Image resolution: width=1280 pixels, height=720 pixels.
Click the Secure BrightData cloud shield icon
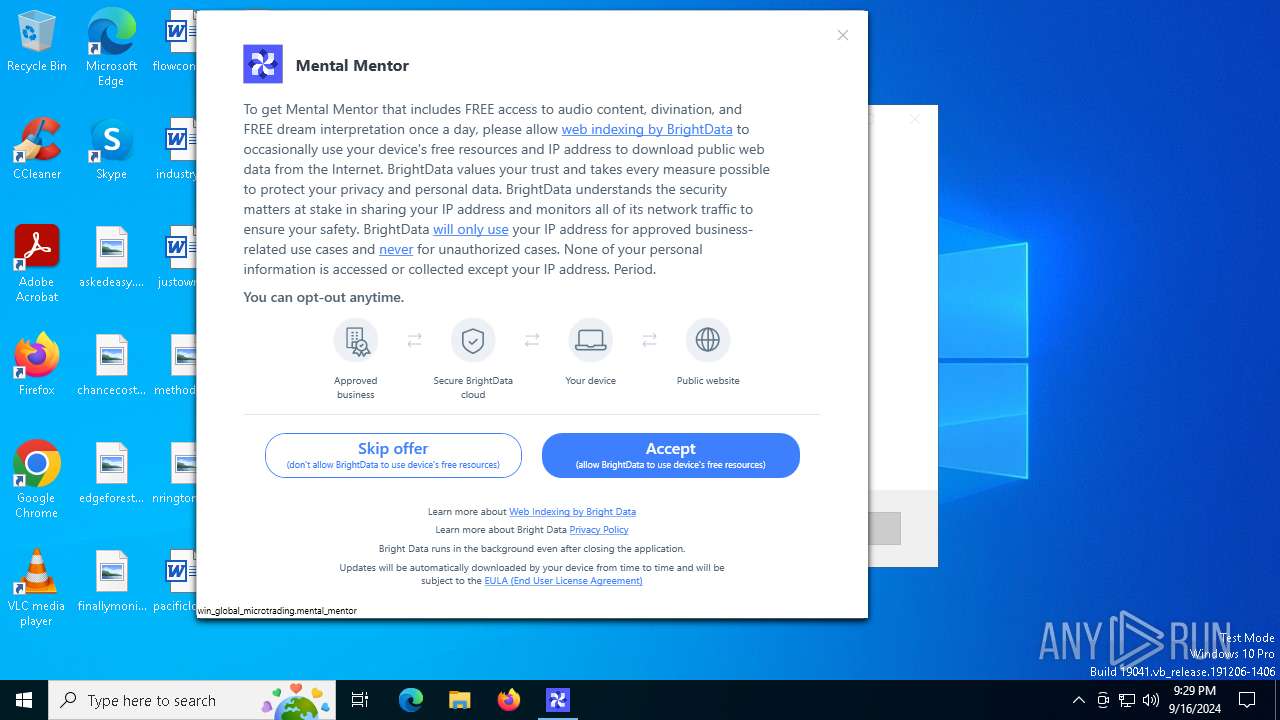pos(473,340)
